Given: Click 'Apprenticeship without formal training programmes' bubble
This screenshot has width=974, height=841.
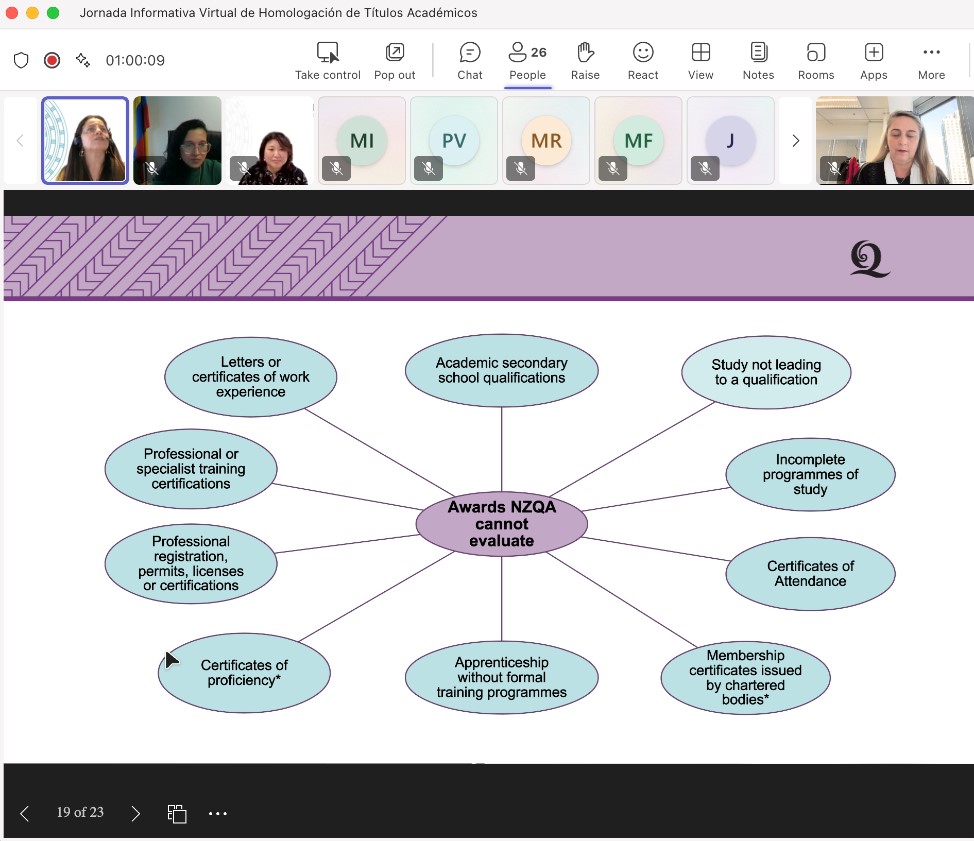Looking at the screenshot, I should pyautogui.click(x=502, y=677).
